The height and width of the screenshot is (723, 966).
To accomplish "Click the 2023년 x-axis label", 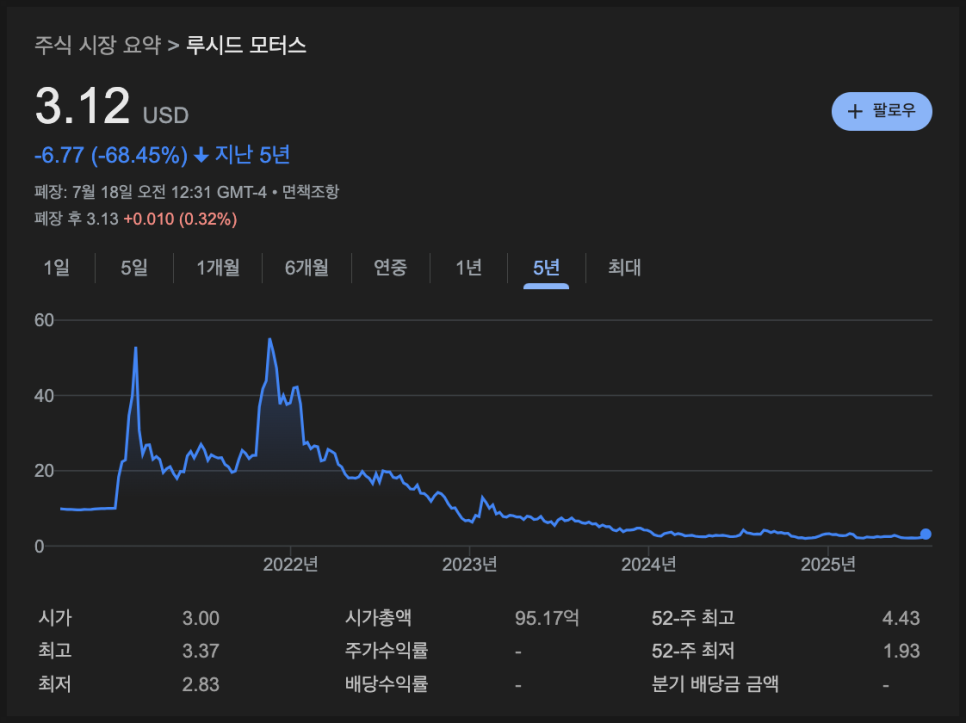I will click(469, 564).
